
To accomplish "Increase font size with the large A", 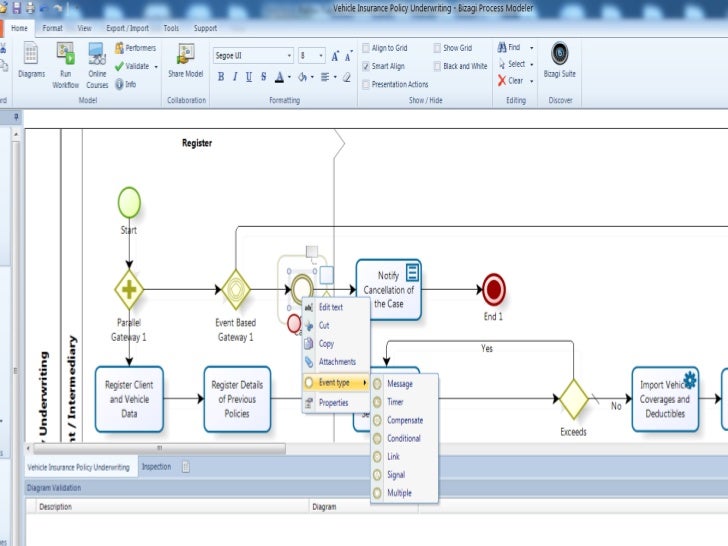I will pyautogui.click(x=335, y=56).
